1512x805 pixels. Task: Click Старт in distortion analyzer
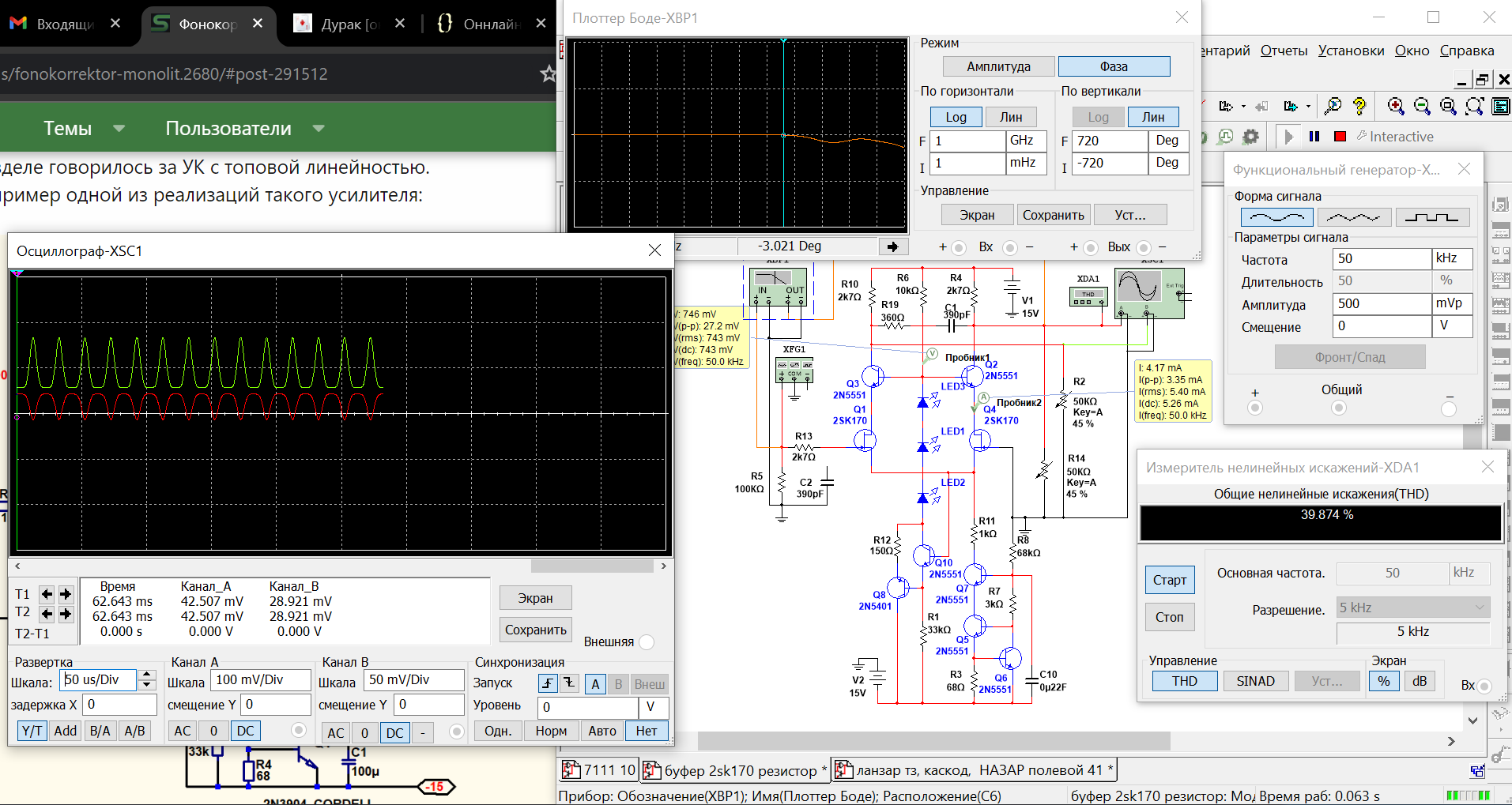point(1170,580)
